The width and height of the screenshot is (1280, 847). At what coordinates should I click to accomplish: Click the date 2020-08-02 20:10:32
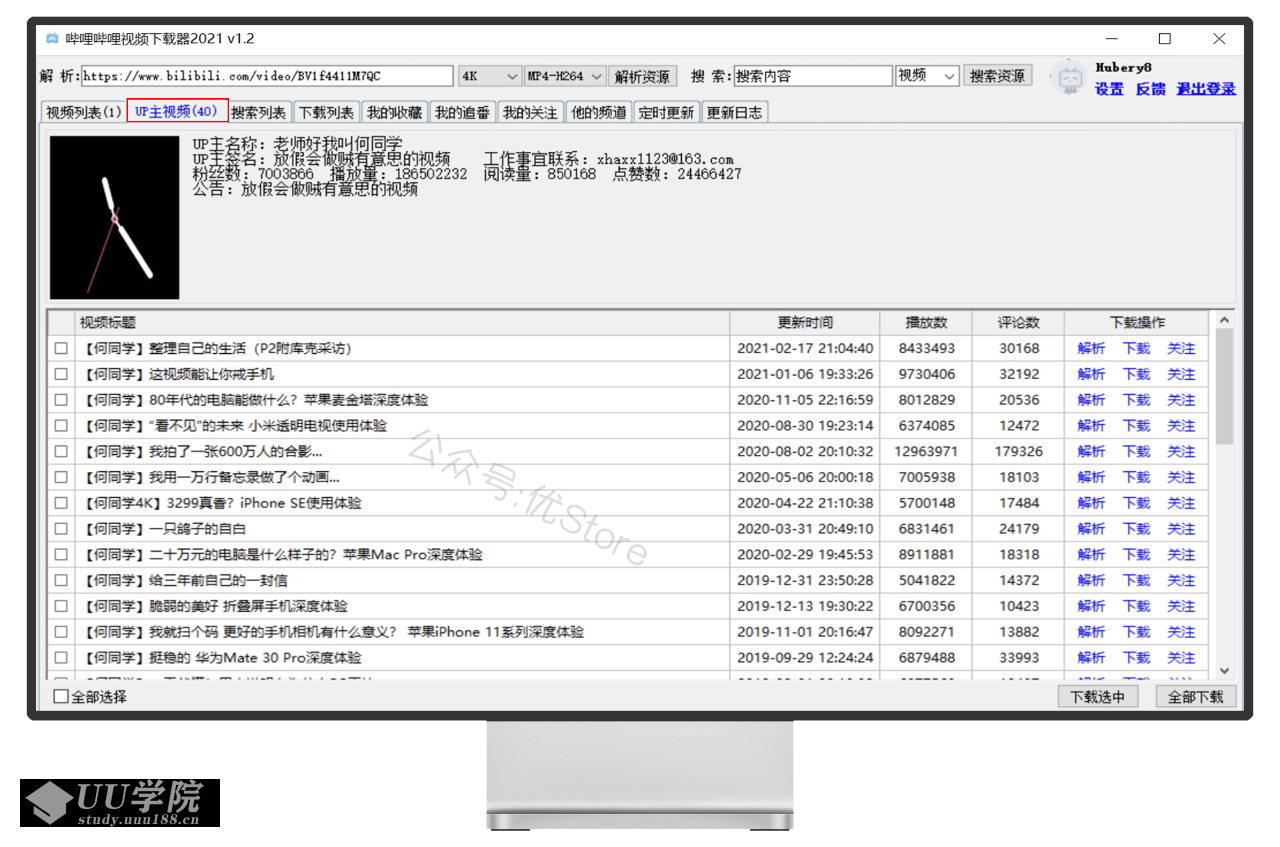pyautogui.click(x=805, y=452)
